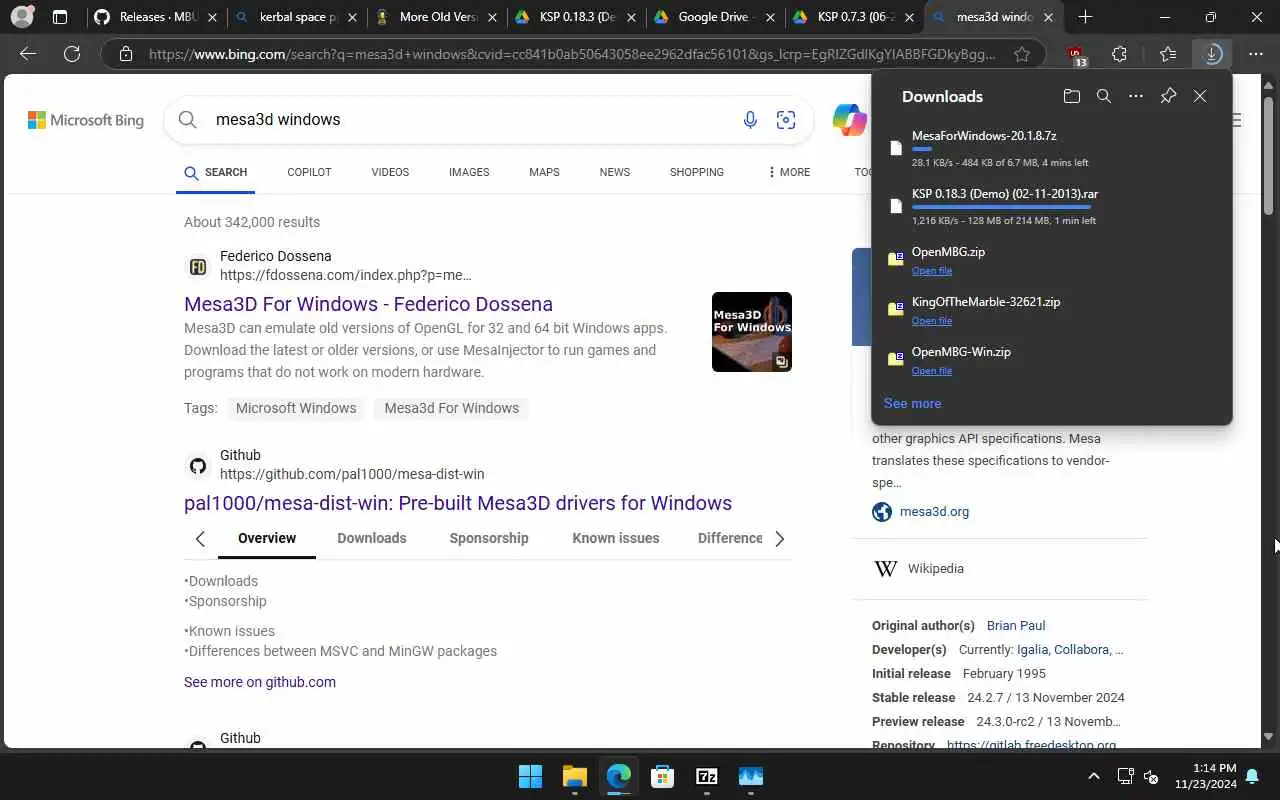Viewport: 1280px width, 800px height.
Task: Open the browser Extensions icon
Action: pyautogui.click(x=1119, y=54)
